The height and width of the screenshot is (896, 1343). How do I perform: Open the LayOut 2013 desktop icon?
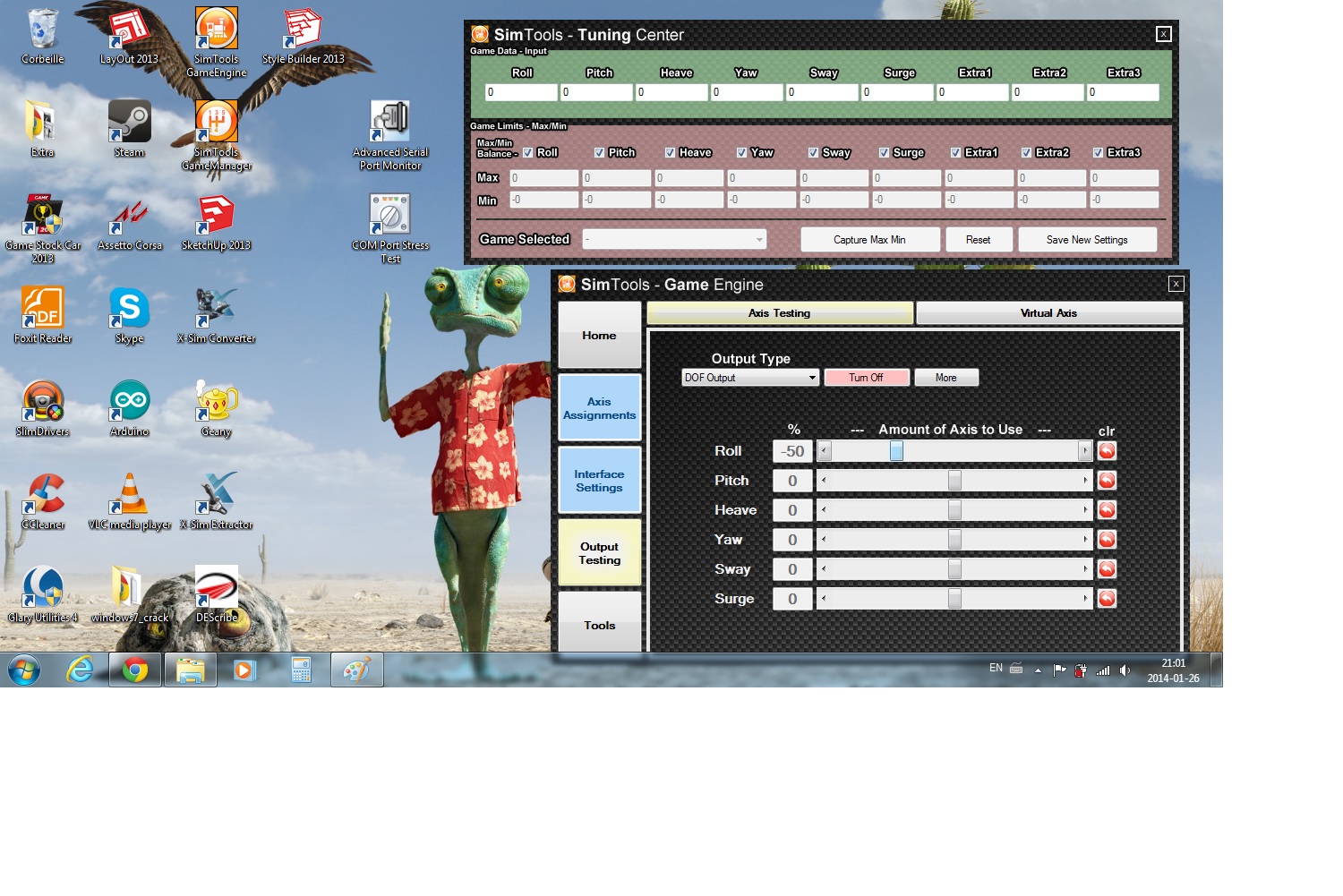point(129,38)
